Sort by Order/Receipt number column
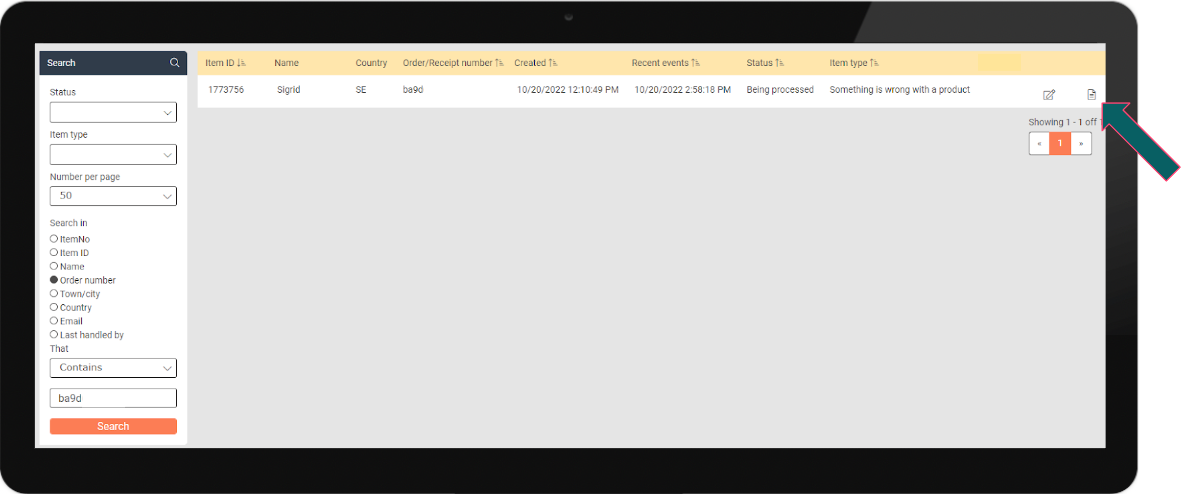This screenshot has height=494, width=1181. click(453, 63)
